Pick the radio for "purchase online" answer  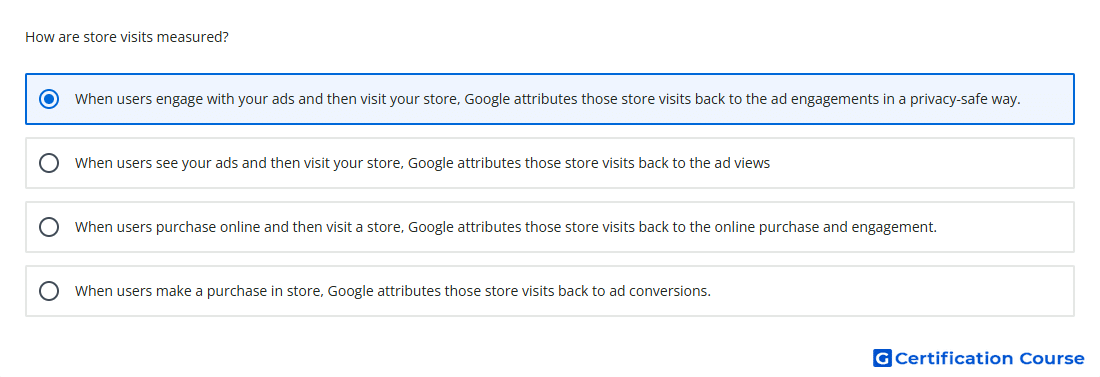point(49,227)
